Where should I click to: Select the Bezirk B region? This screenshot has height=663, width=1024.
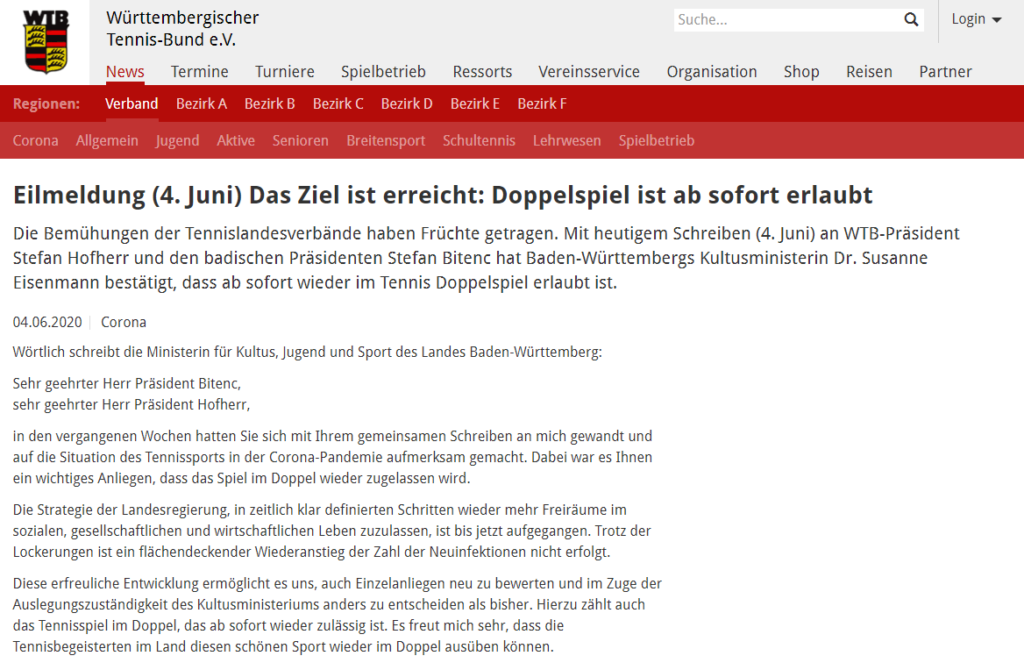coord(270,104)
